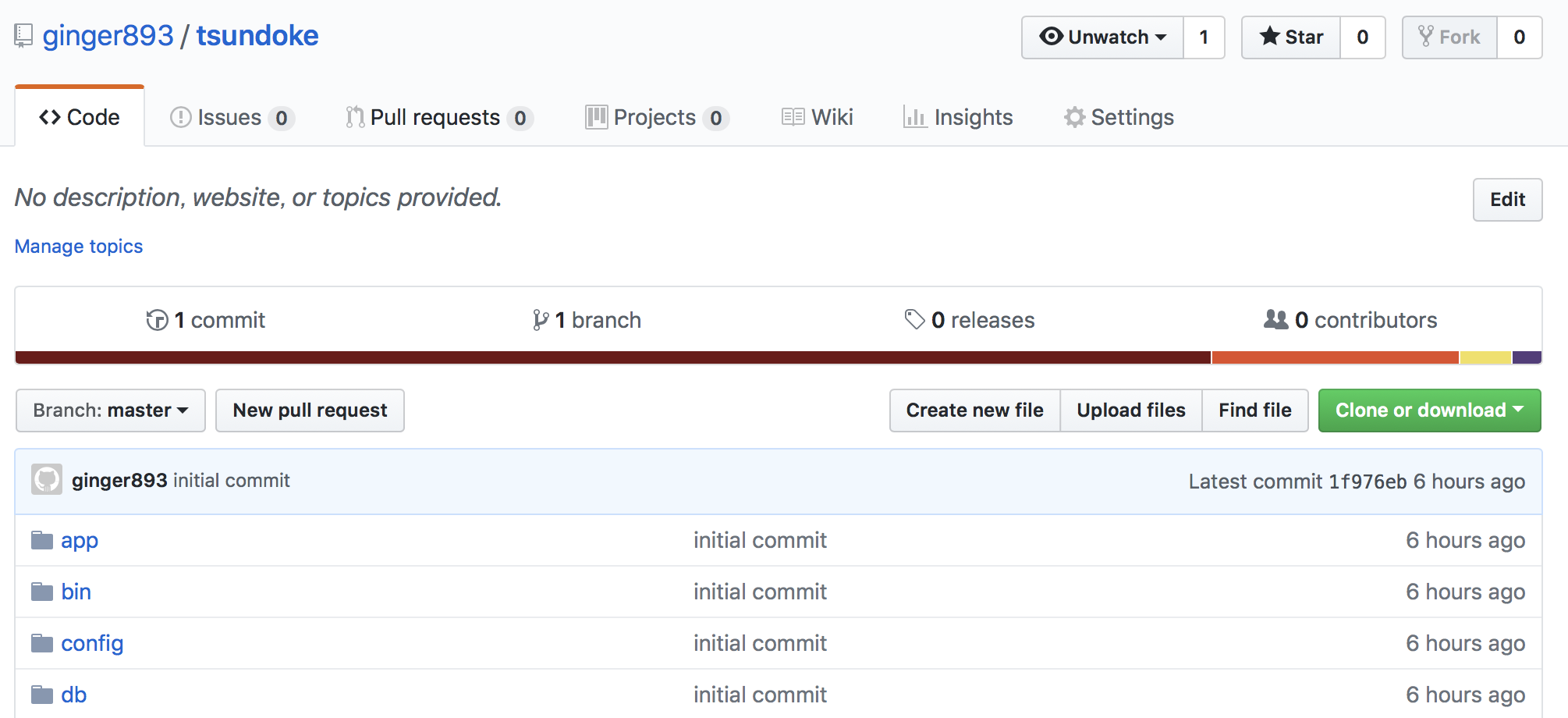Click the releases tag icon
Viewport: 1568px width, 718px height.
coord(914,319)
